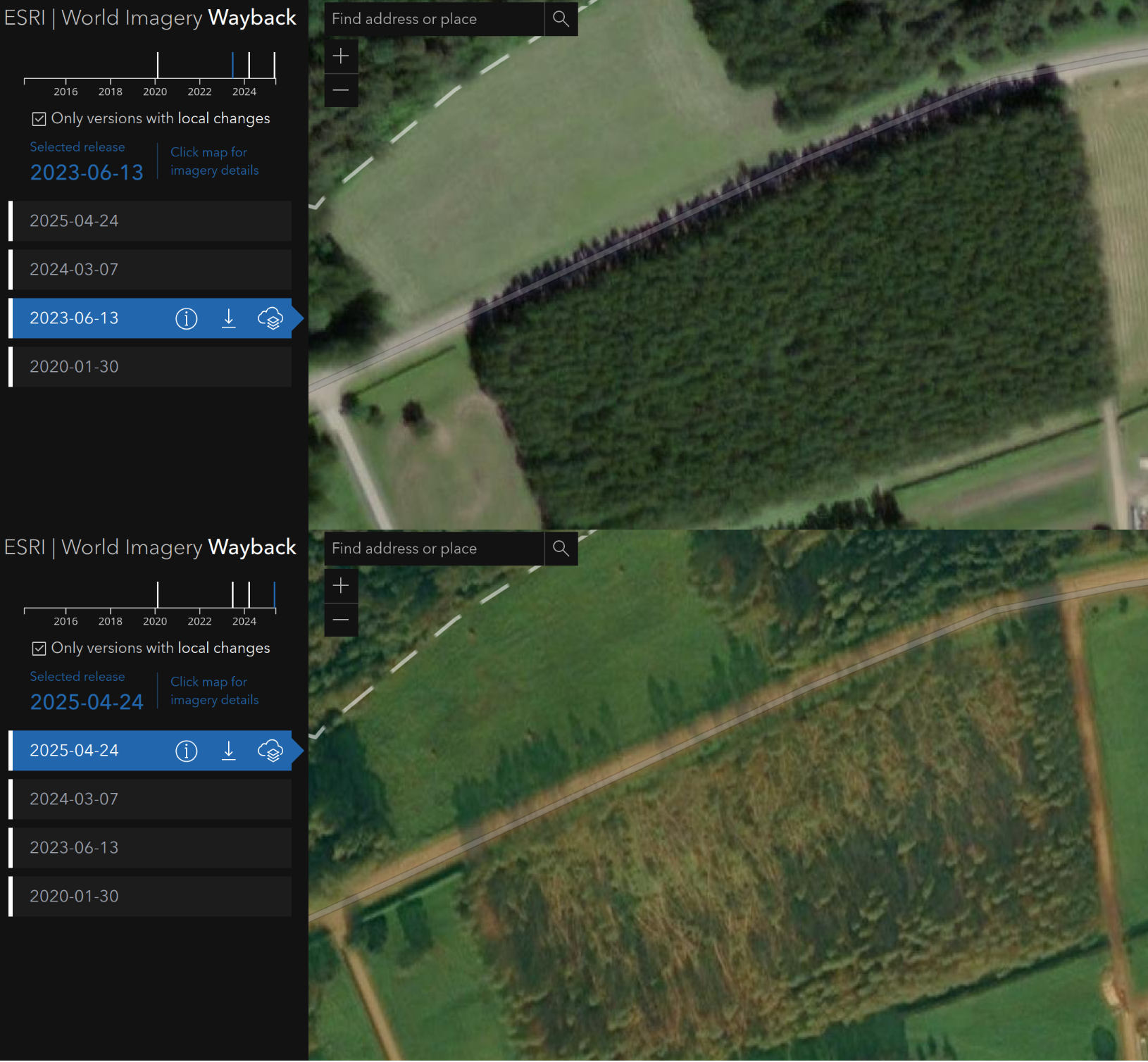Select 2023-06-13 release in bottom panel list
1148x1062 pixels.
click(150, 848)
